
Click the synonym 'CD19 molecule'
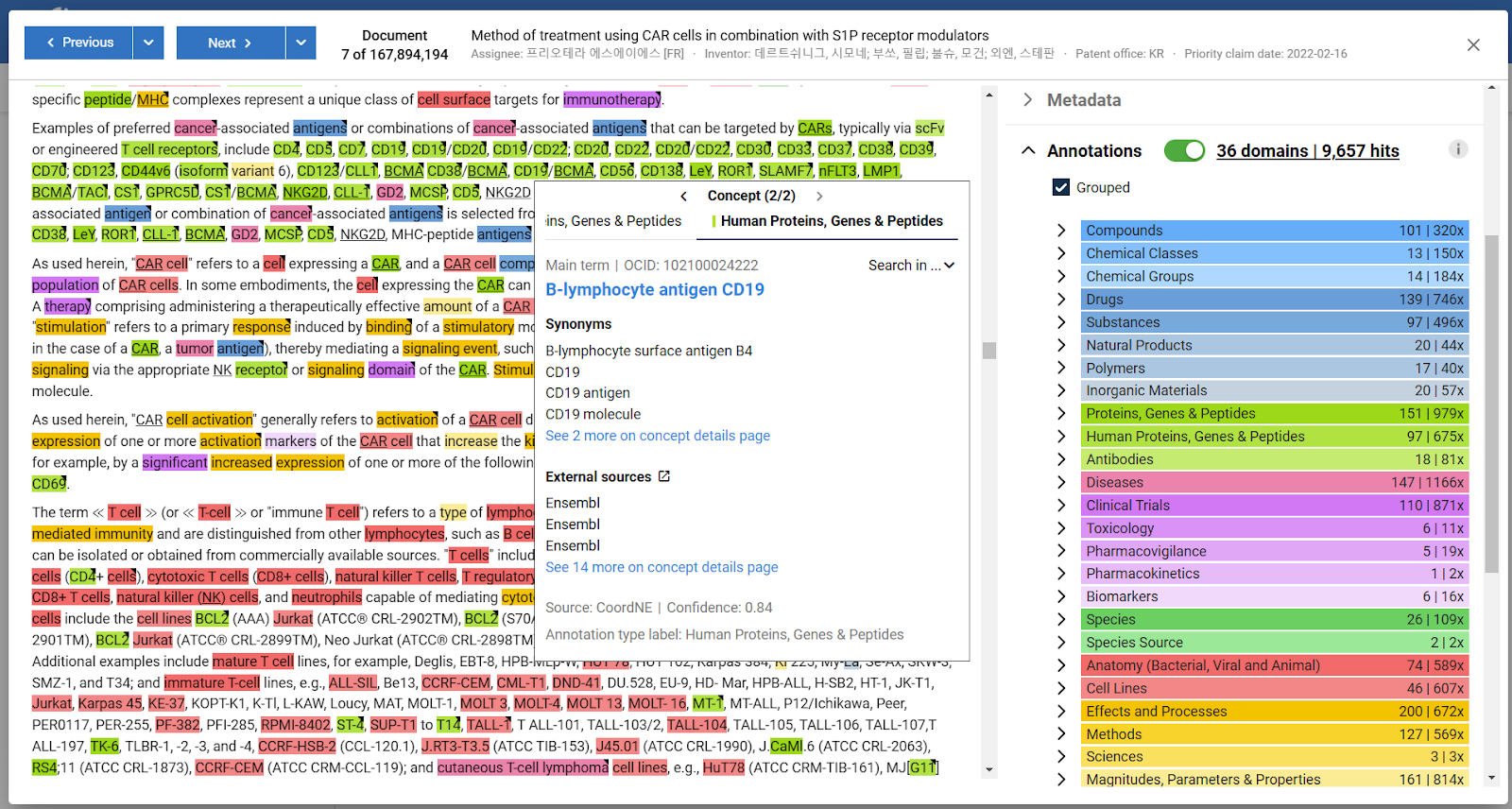click(593, 414)
